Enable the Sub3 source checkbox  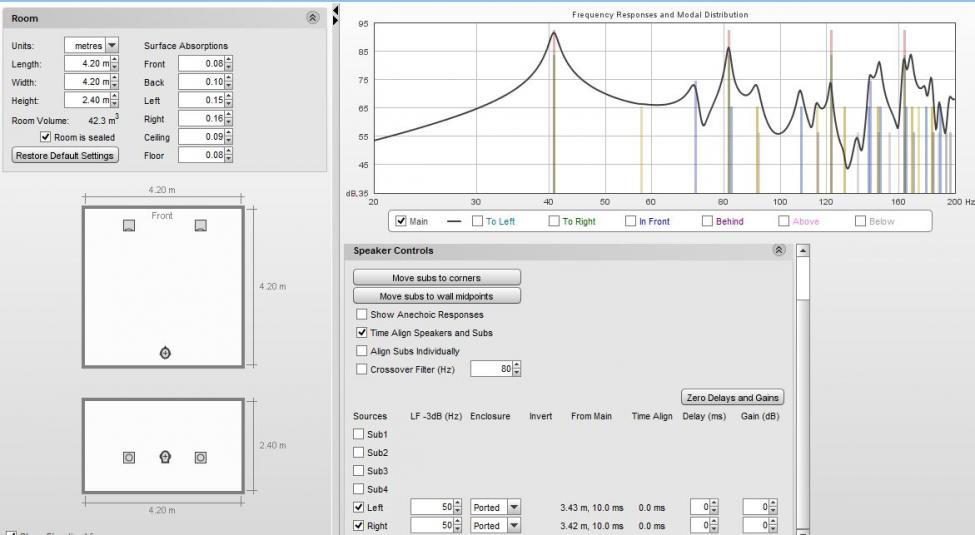pyautogui.click(x=358, y=470)
